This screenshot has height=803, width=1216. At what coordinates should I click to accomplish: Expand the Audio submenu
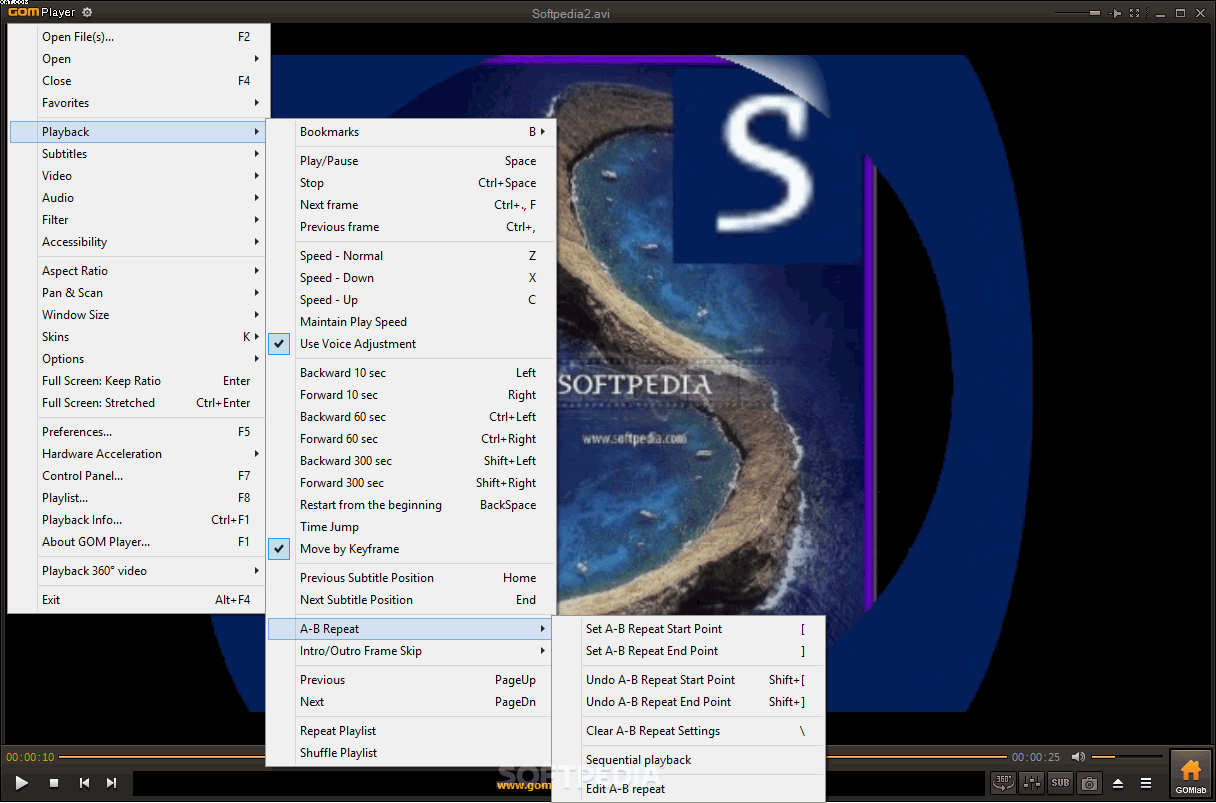[137, 198]
